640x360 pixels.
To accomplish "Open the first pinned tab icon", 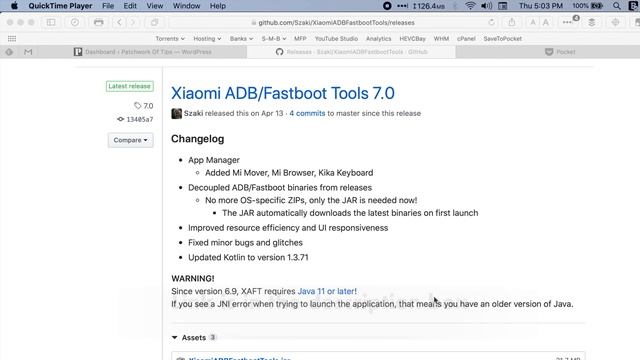I will coord(9,52).
